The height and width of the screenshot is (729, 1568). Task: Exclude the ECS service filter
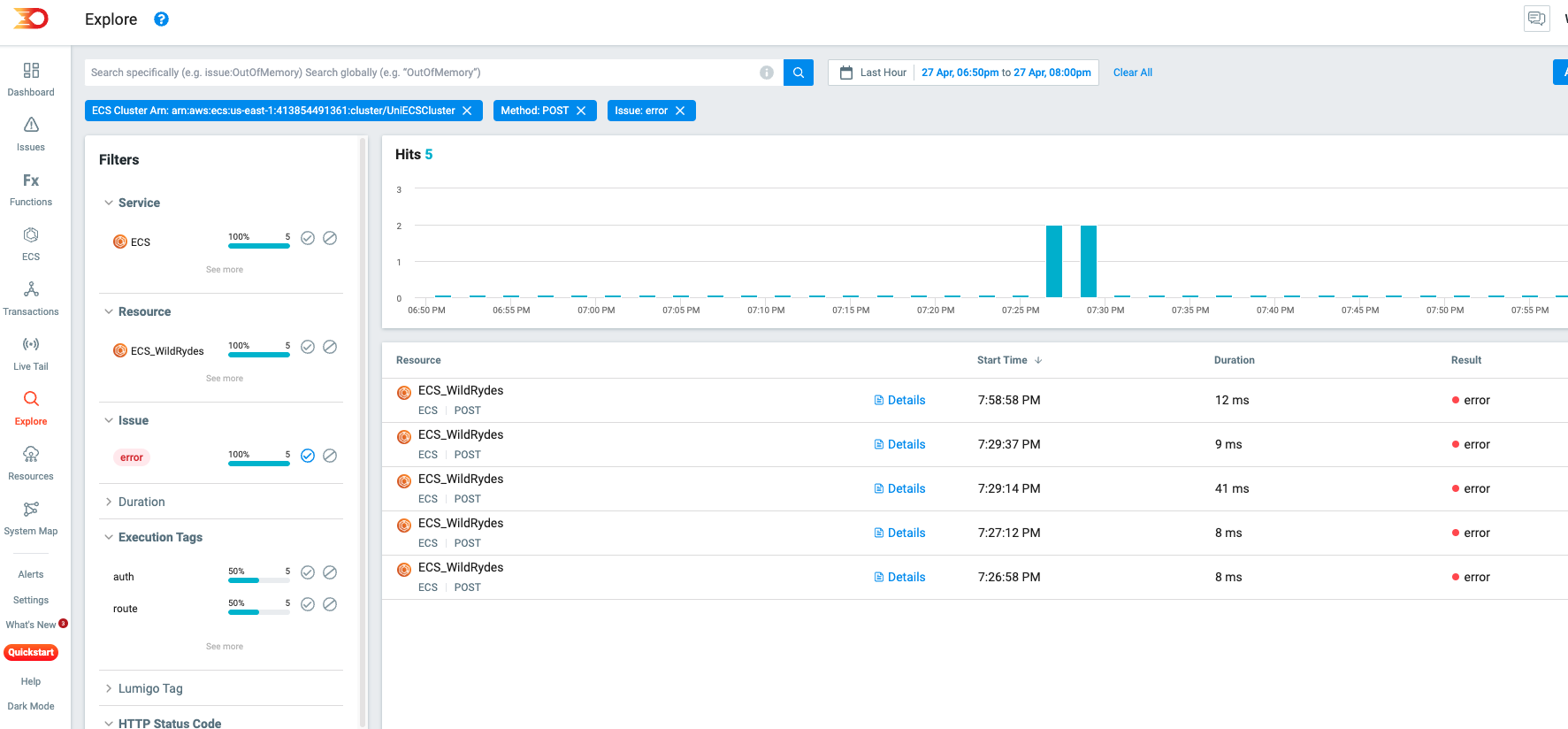coord(330,238)
